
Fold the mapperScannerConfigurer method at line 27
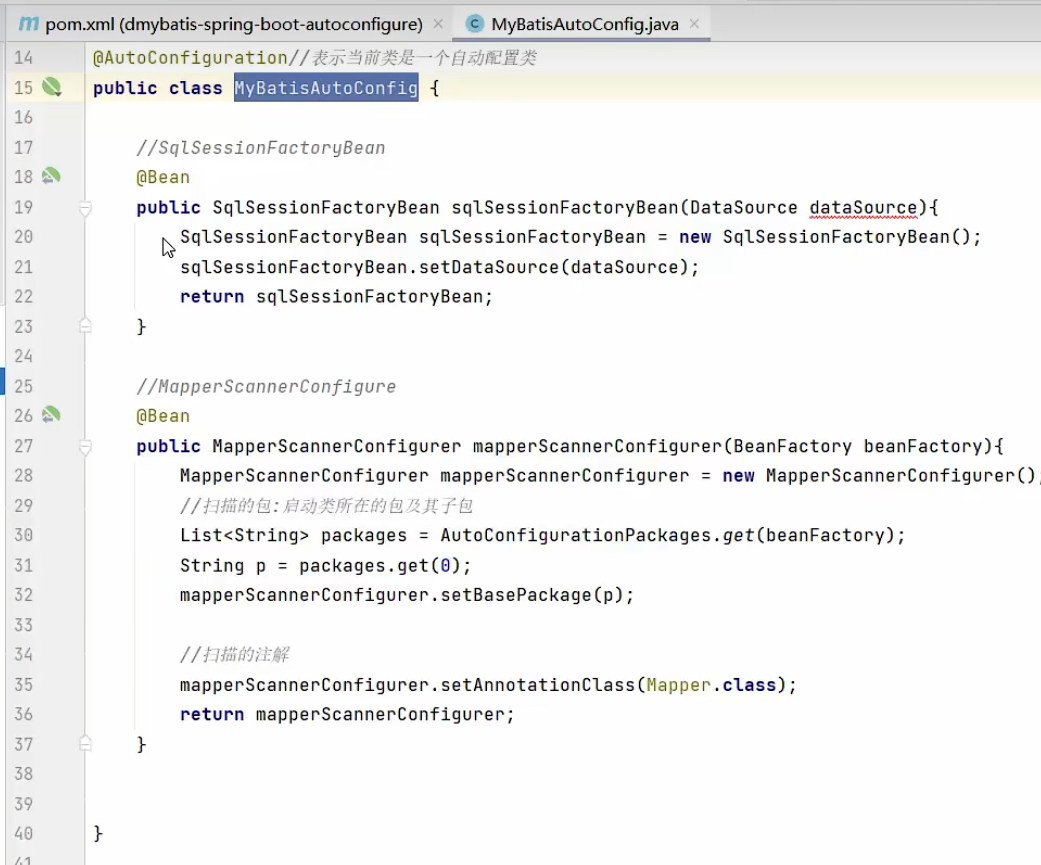[85, 446]
